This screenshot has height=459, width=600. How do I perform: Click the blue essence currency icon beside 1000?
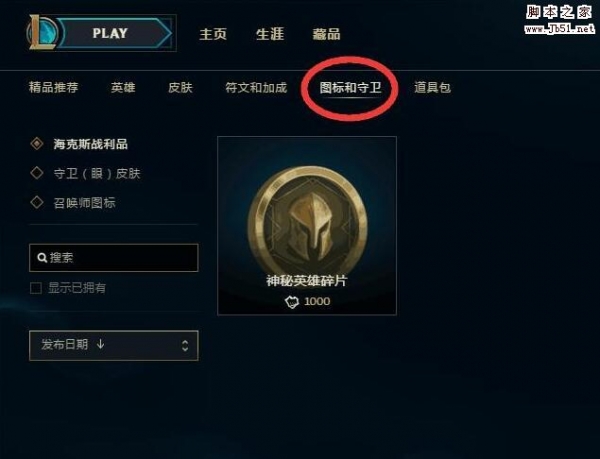(x=292, y=302)
